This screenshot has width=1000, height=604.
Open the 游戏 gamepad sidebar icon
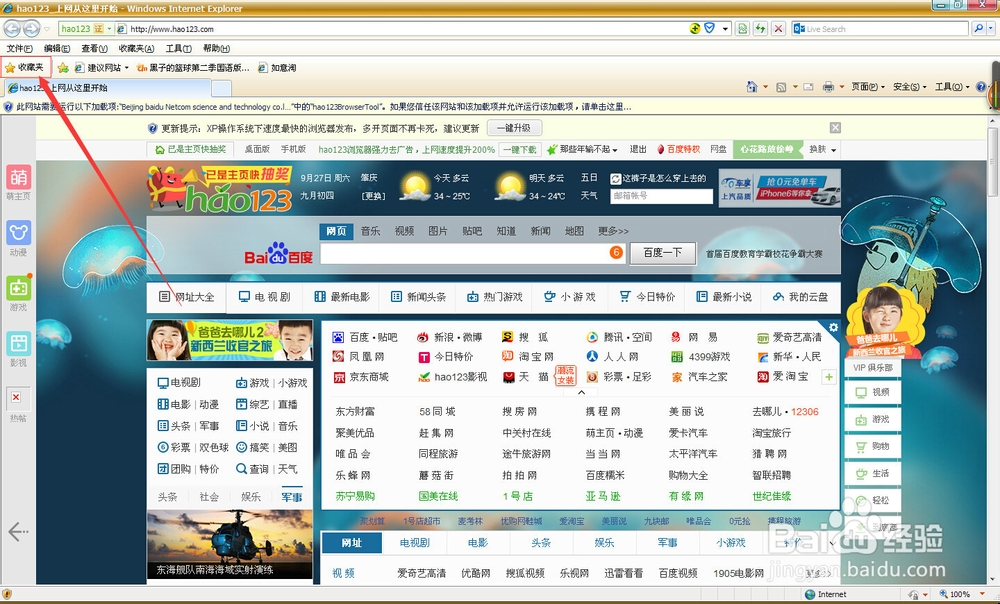18,288
